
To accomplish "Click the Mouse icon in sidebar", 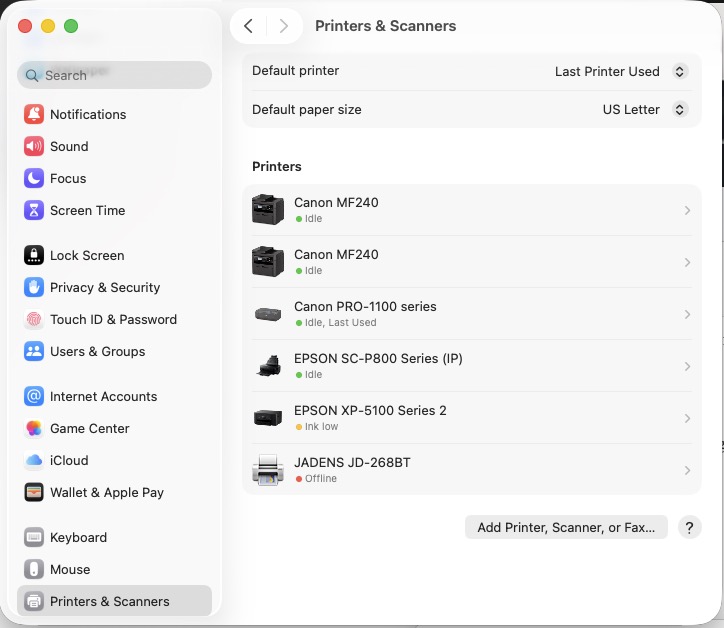I will [x=34, y=569].
